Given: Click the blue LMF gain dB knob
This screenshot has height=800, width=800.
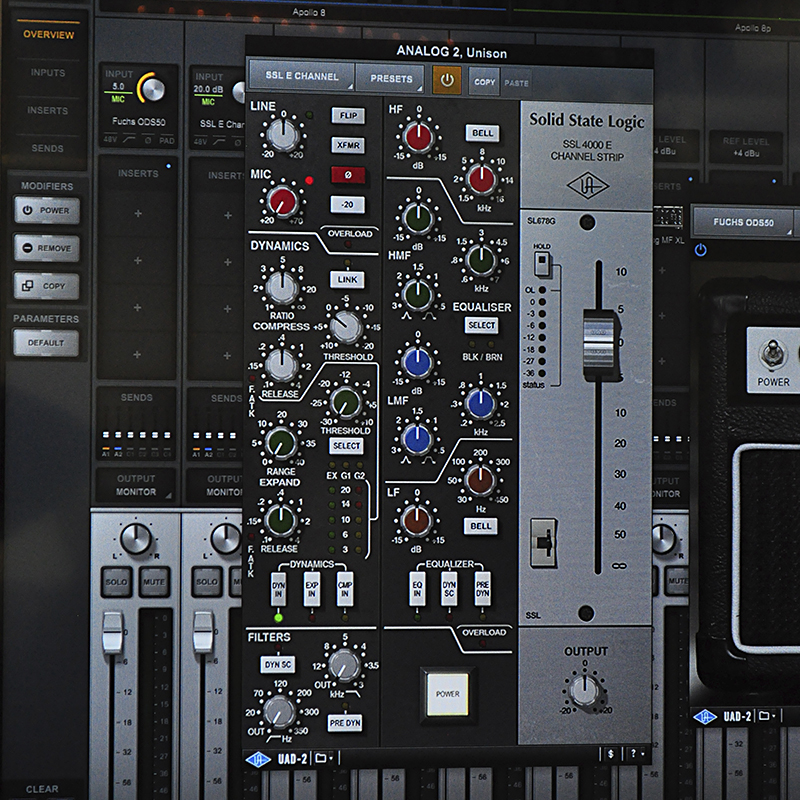Looking at the screenshot, I should [417, 362].
